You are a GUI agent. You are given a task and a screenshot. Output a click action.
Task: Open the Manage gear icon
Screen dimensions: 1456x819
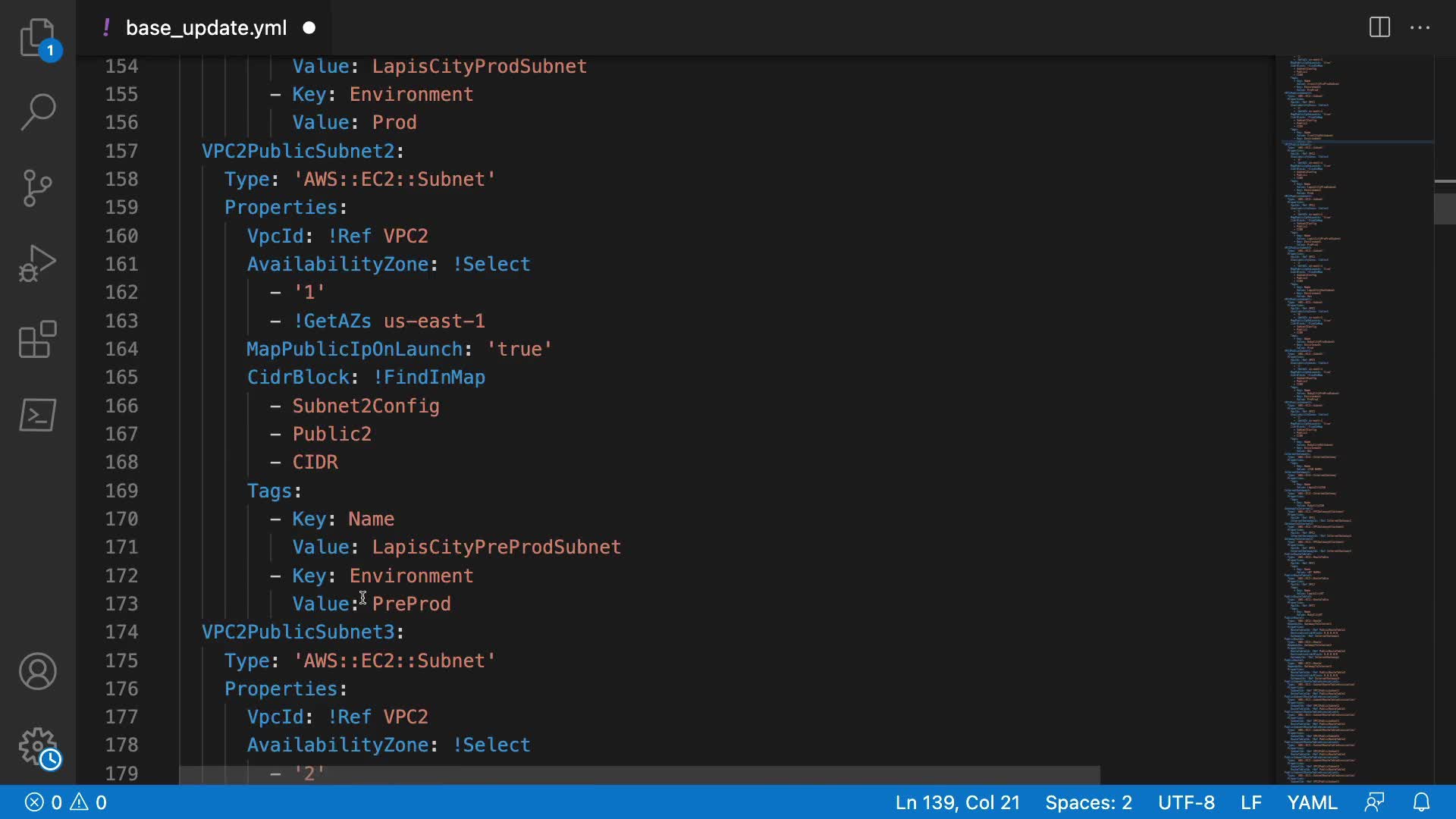[x=37, y=746]
